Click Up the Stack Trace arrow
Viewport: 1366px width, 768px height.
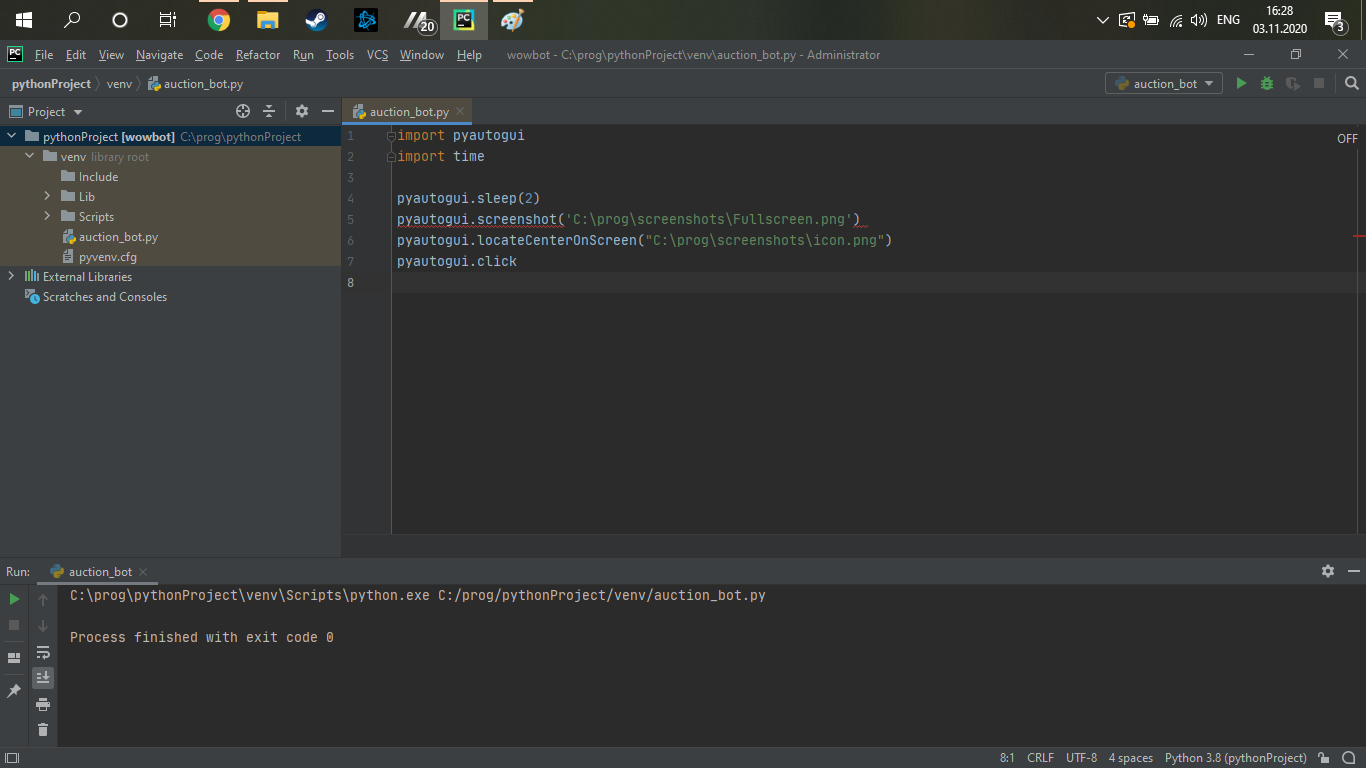43,600
